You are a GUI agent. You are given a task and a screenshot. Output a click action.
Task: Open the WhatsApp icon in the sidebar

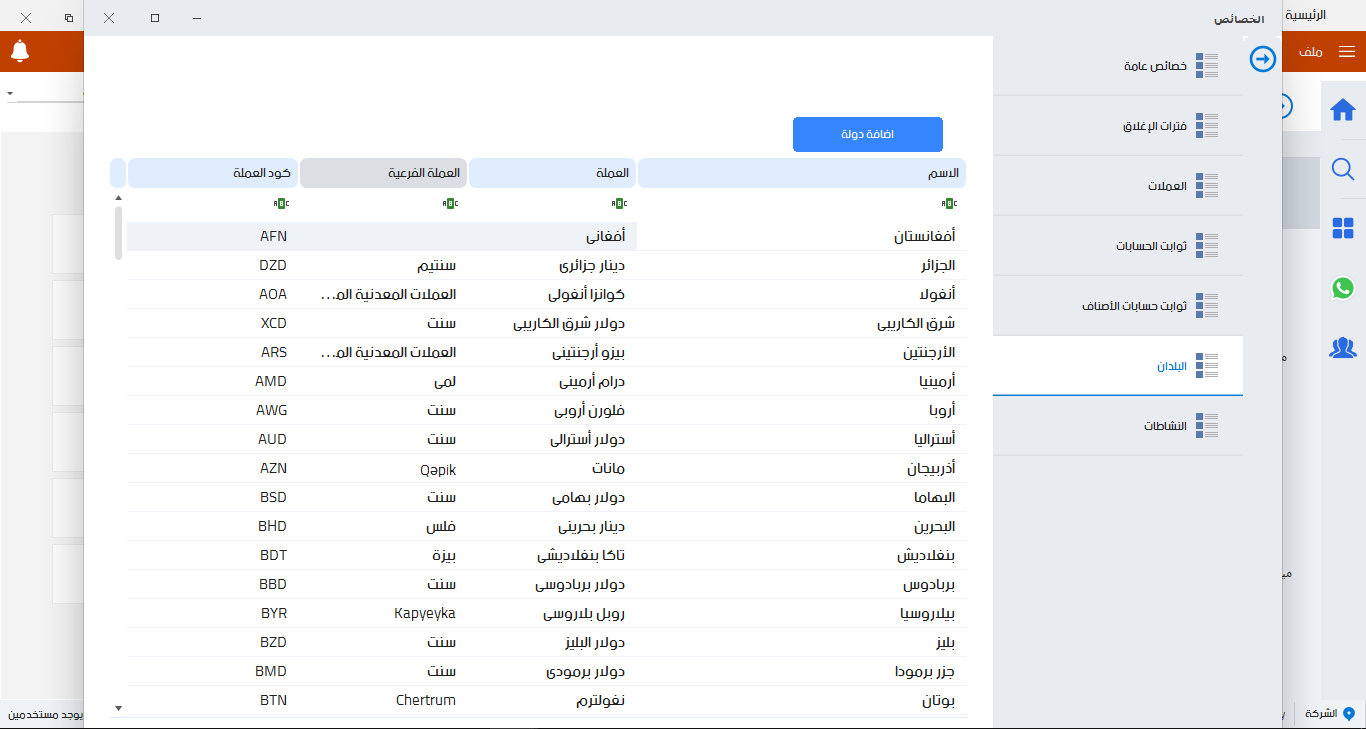pyautogui.click(x=1342, y=289)
